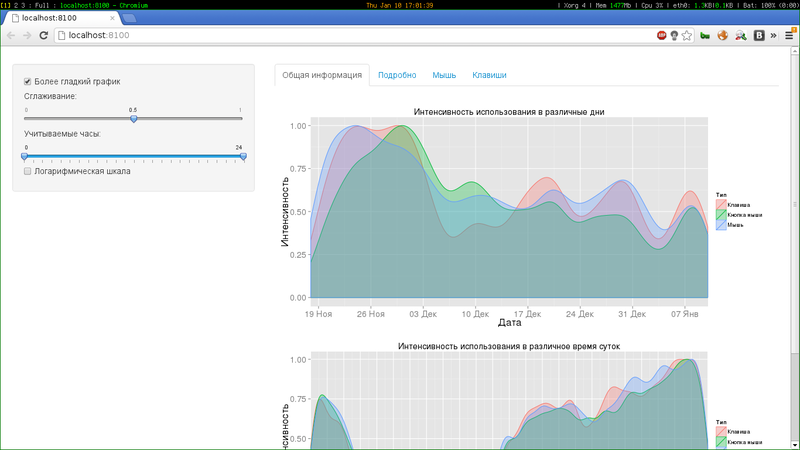The width and height of the screenshot is (800, 450).
Task: Click the orange globe extension icon
Action: tap(722, 35)
